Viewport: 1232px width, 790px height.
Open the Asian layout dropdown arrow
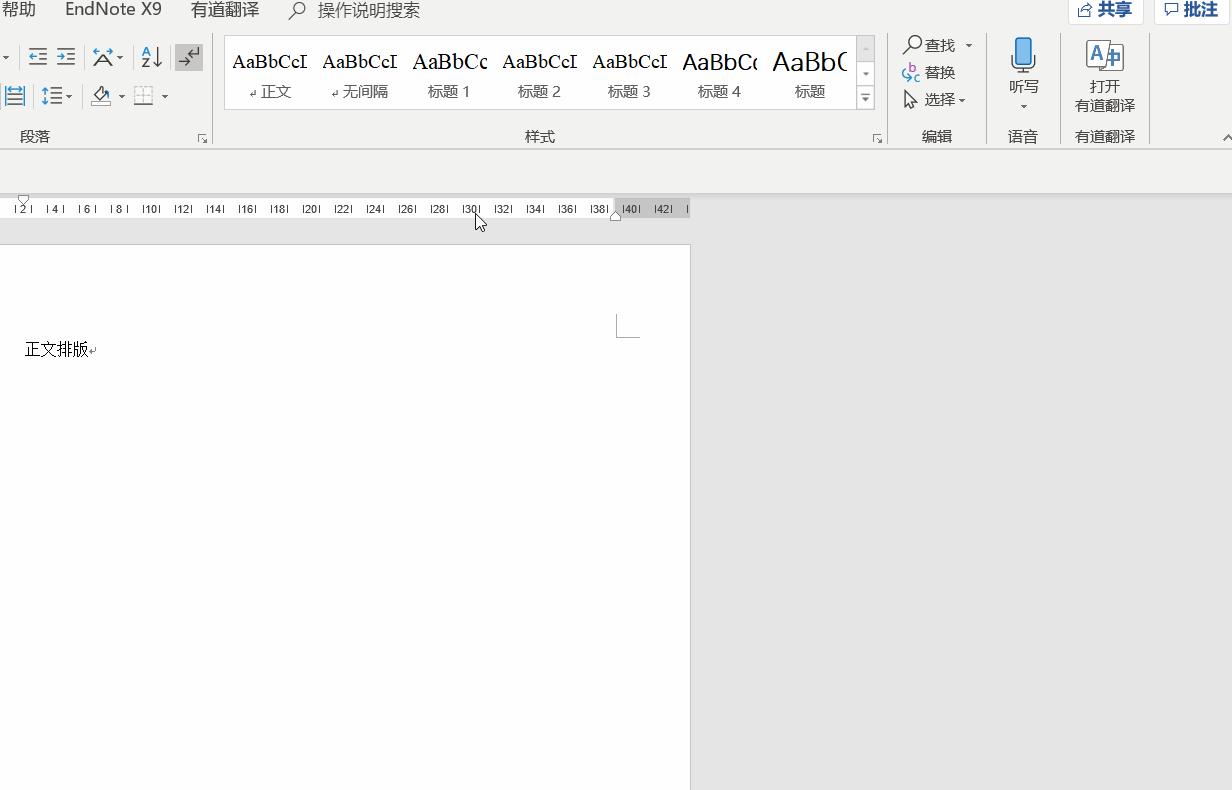coord(120,57)
